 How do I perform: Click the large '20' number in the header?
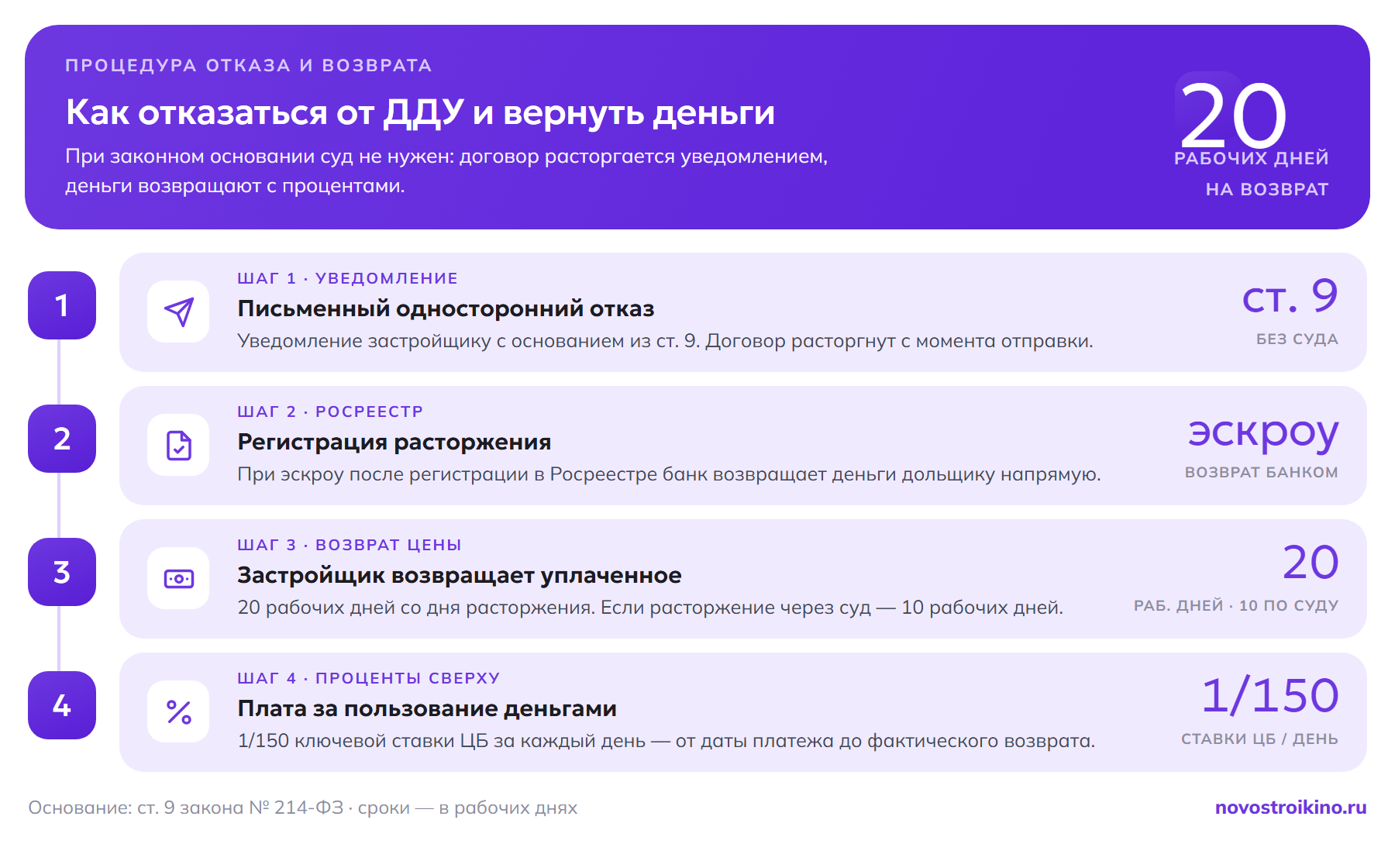pyautogui.click(x=1232, y=116)
